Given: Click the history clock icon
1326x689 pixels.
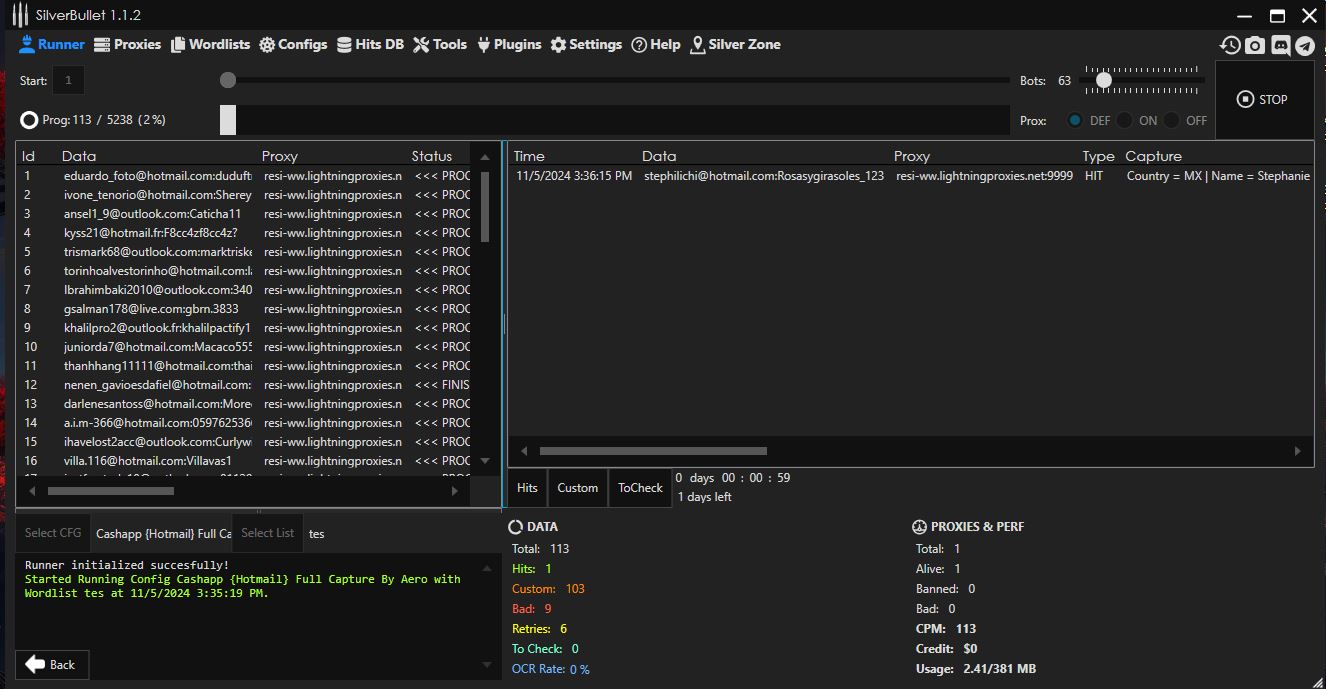Looking at the screenshot, I should point(1230,45).
